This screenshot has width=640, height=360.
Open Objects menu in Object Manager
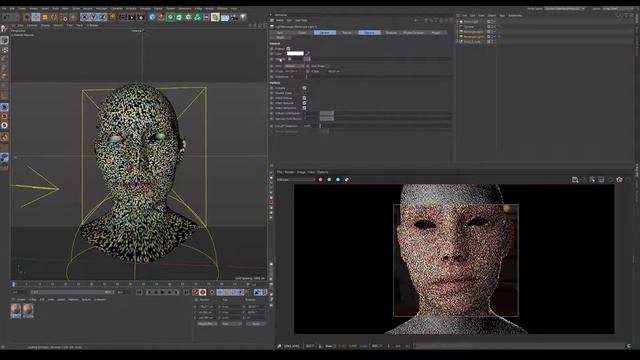tap(491, 16)
